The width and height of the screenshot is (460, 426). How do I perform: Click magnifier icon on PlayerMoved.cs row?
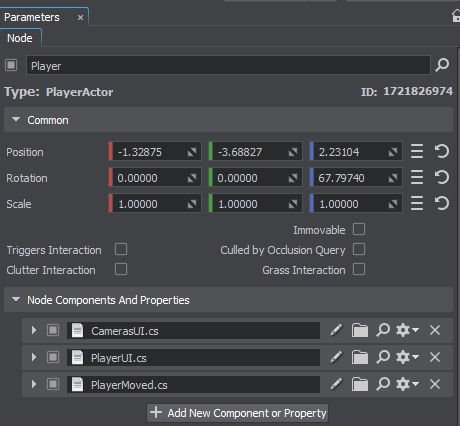[383, 384]
